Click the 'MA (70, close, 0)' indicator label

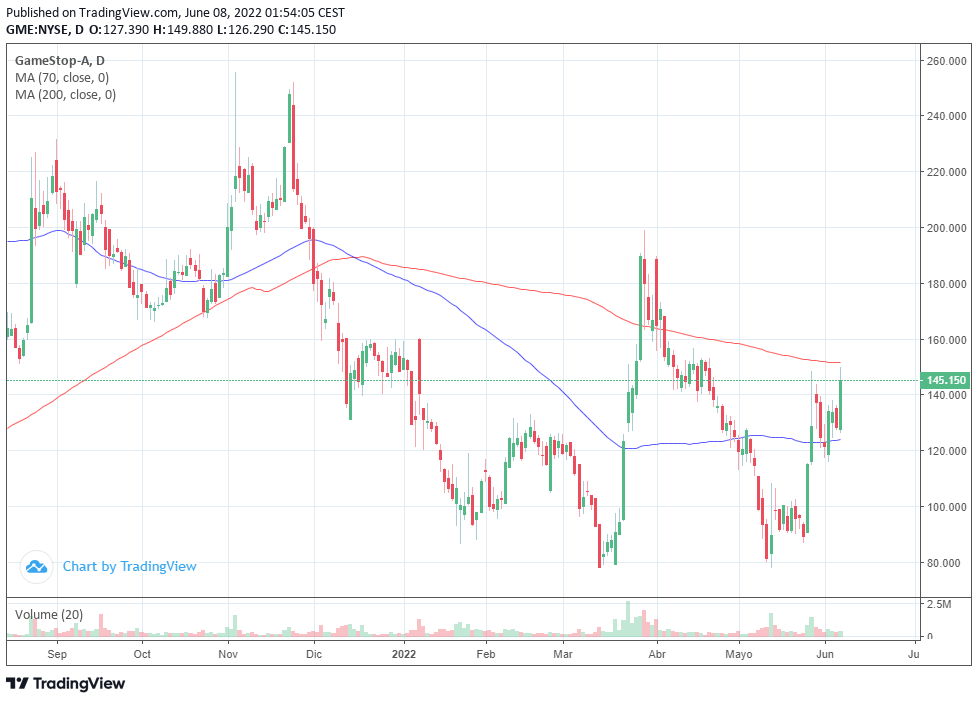pos(62,78)
